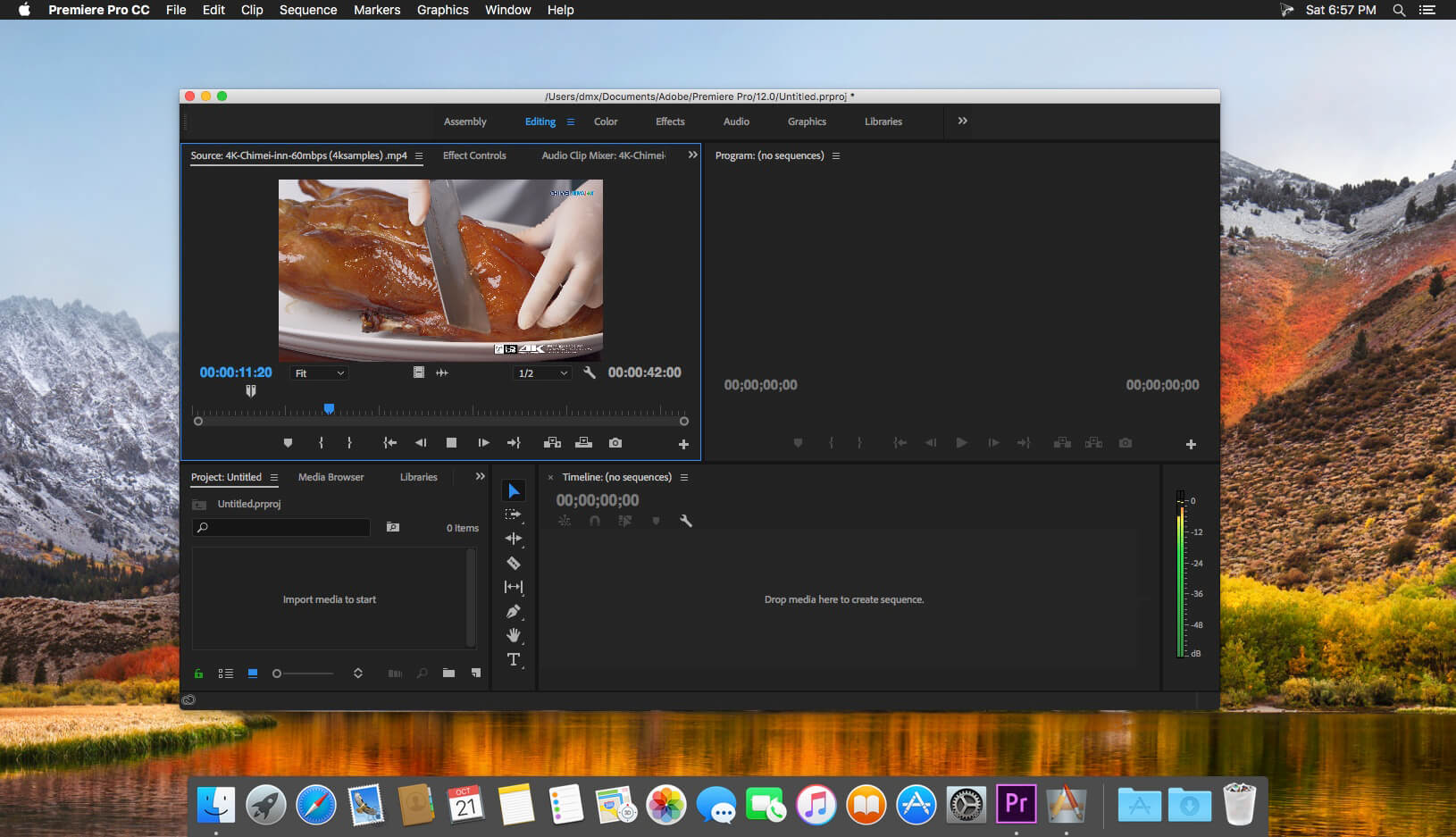Click Drag Video Only filmstrip icon

(418, 372)
